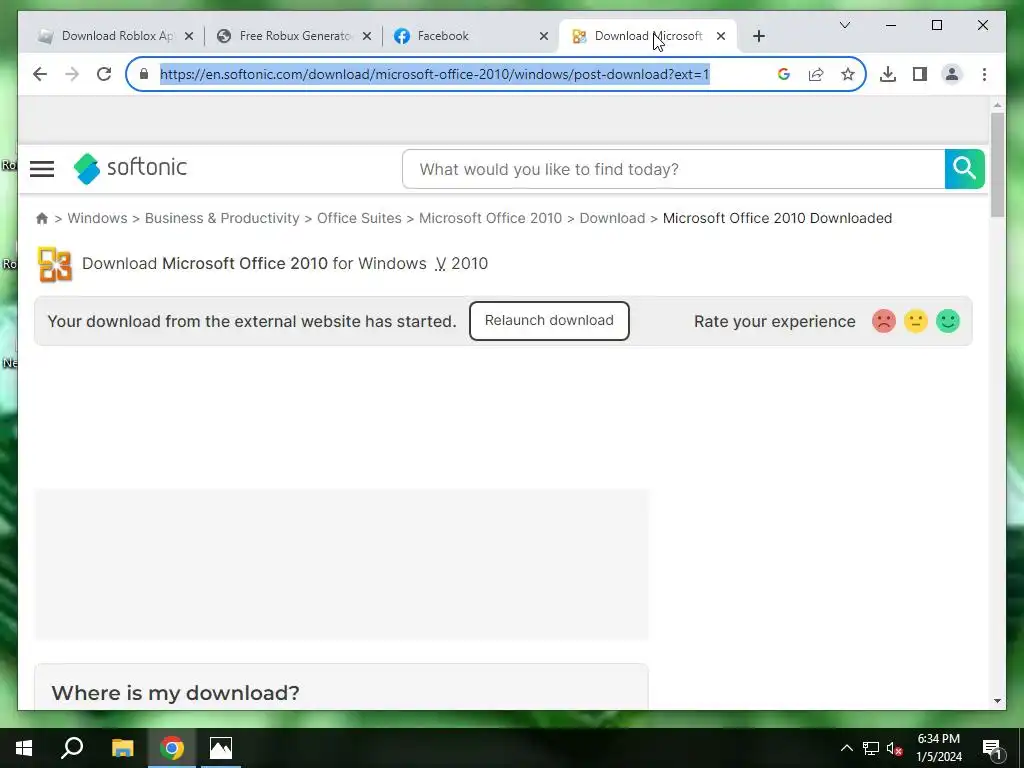Rate experience with yellow neutral face
This screenshot has width=1024, height=768.
[x=916, y=321]
